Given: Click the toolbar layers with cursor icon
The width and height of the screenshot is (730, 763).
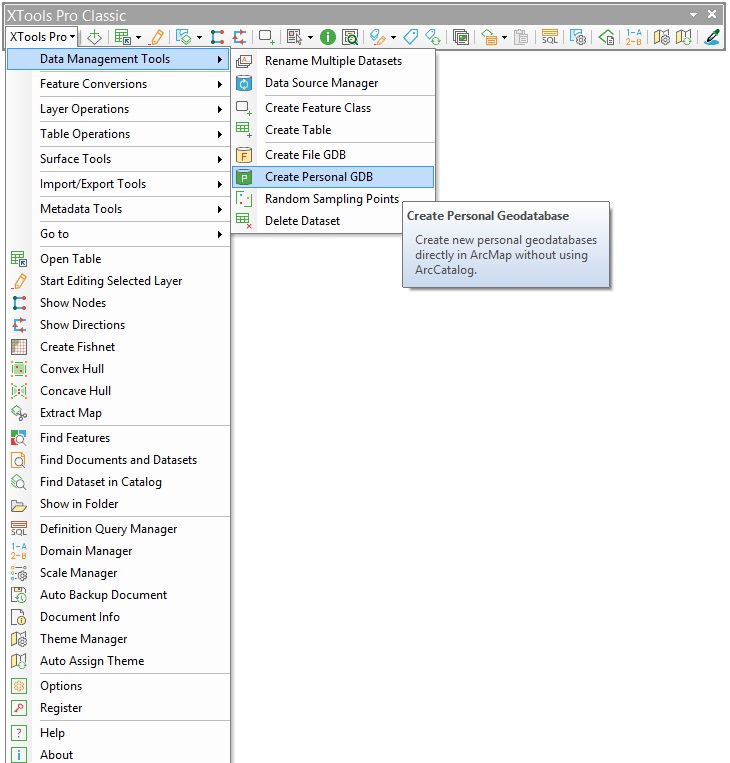Looking at the screenshot, I should 183,37.
